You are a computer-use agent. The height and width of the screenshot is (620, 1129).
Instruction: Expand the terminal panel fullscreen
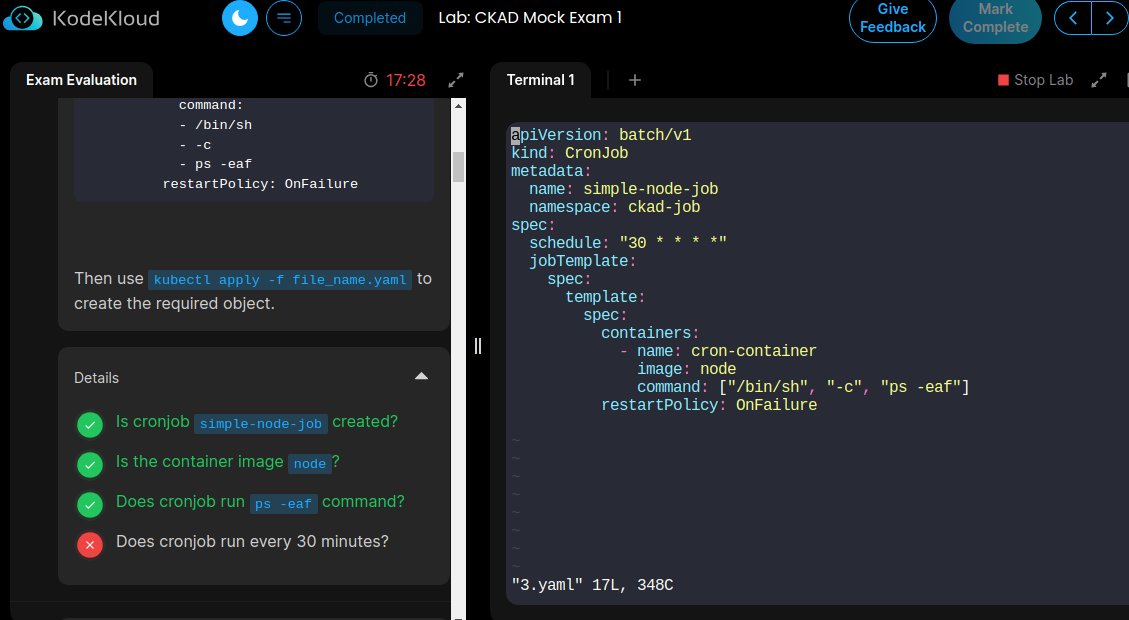1099,80
